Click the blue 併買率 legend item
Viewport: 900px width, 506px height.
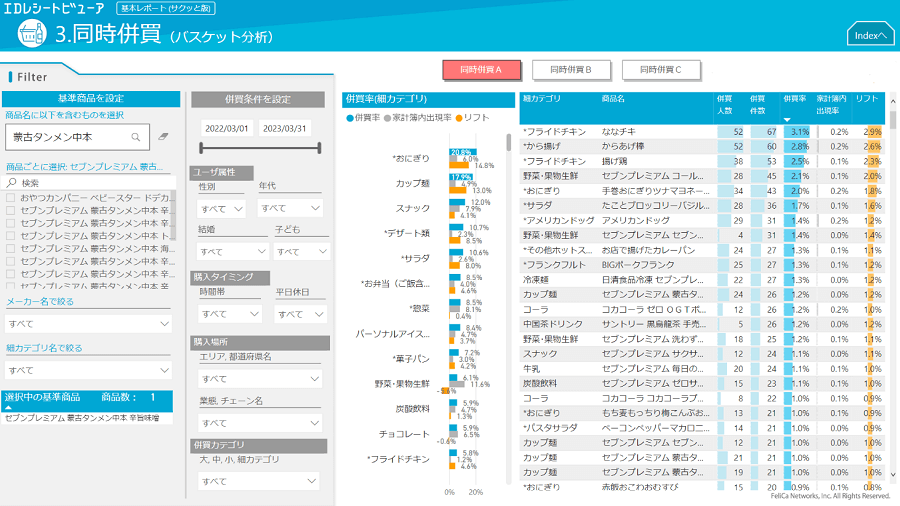click(363, 118)
